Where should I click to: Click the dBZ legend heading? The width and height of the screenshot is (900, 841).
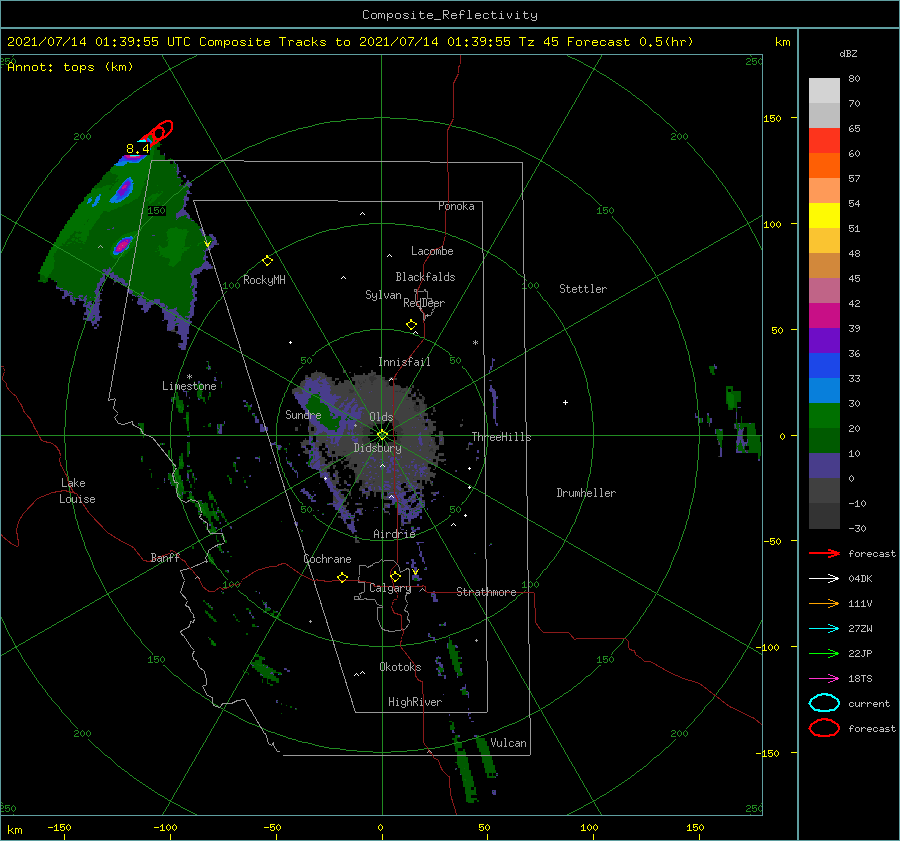pyautogui.click(x=848, y=53)
